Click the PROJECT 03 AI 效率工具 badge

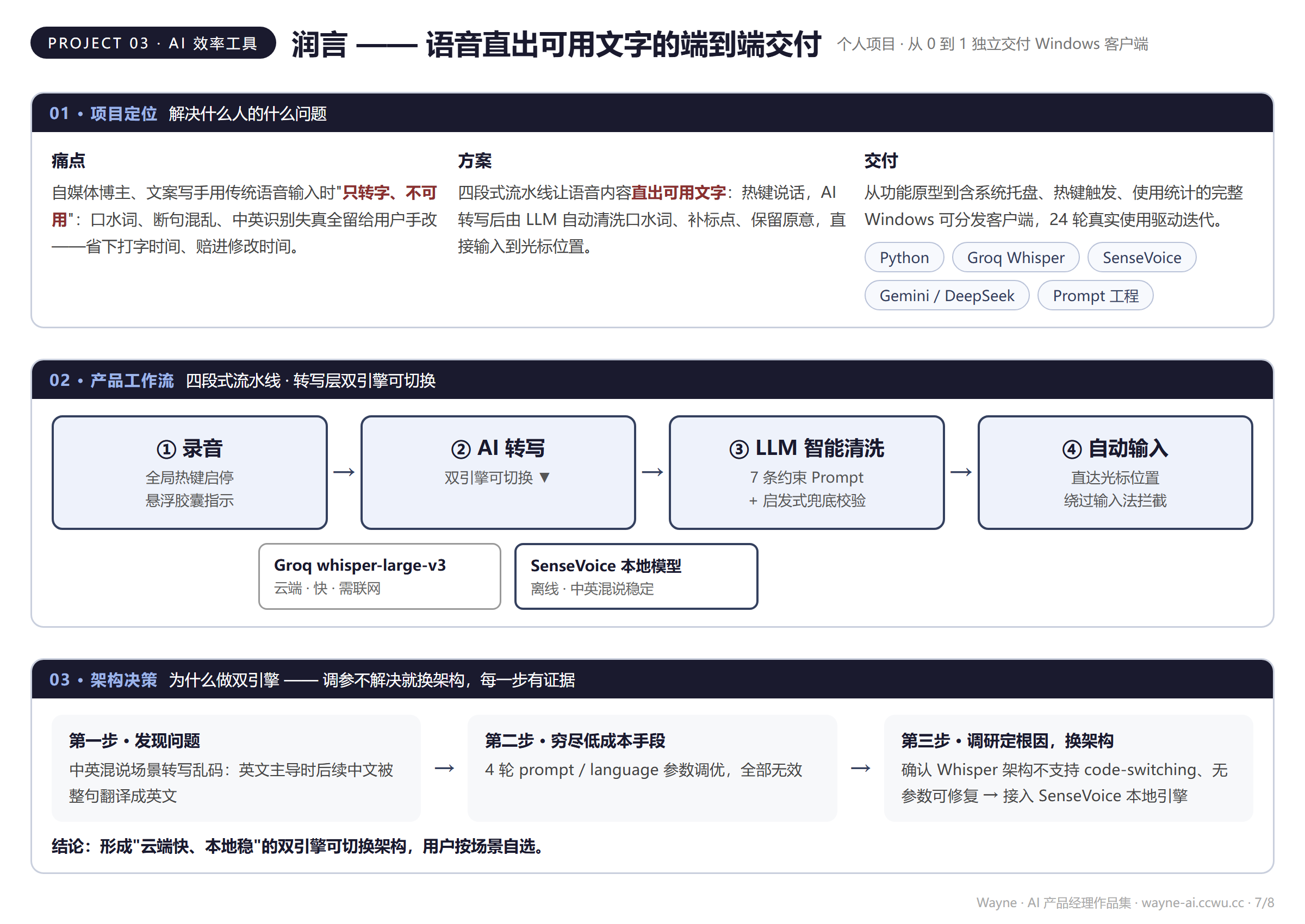(153, 43)
